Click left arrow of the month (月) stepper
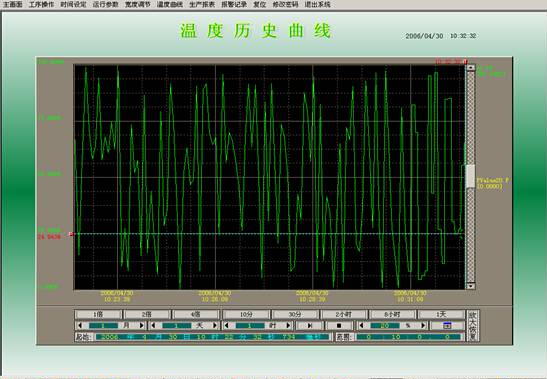547x379 pixels. point(80,326)
